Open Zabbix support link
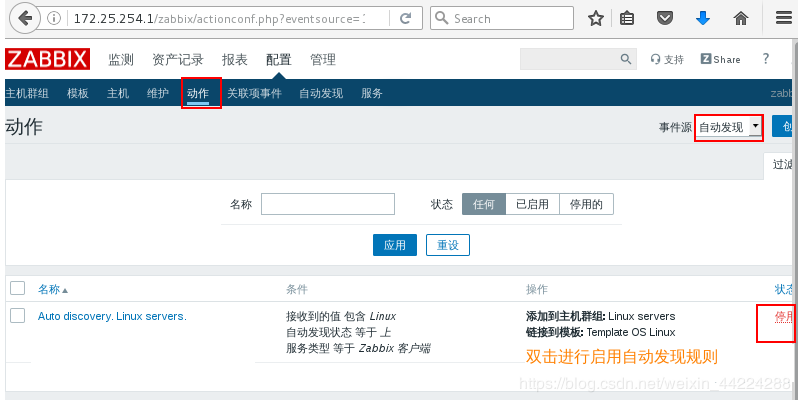This screenshot has height=400, width=798. click(x=667, y=60)
